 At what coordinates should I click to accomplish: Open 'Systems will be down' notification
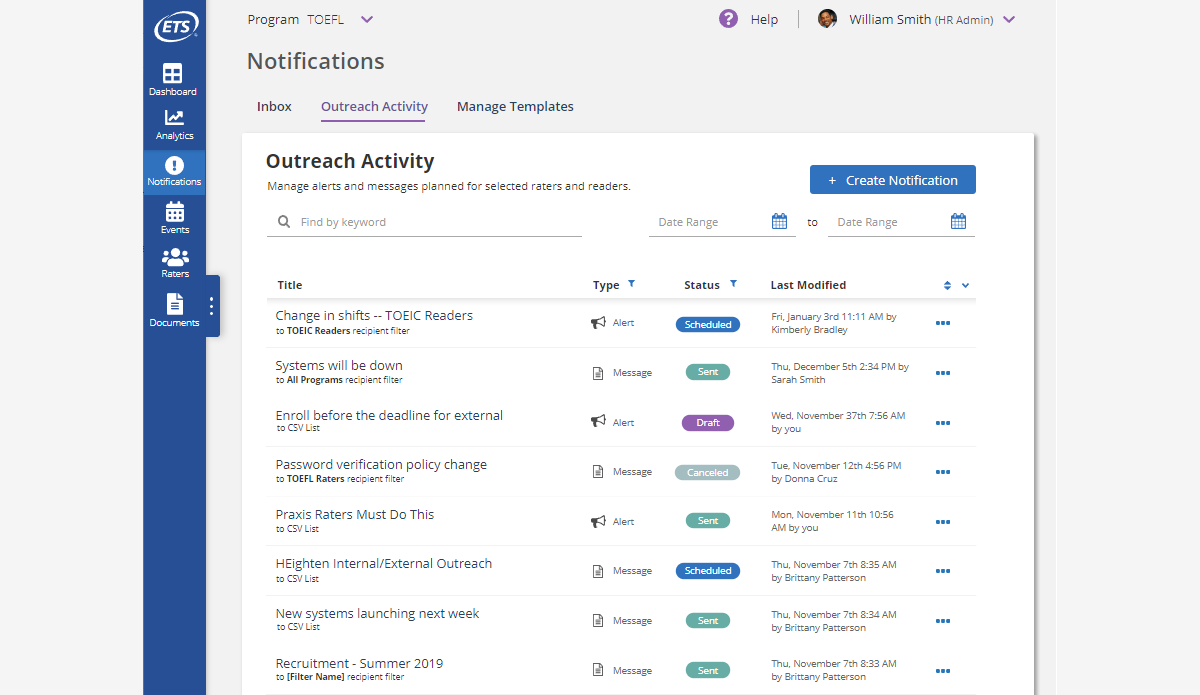[x=339, y=366]
